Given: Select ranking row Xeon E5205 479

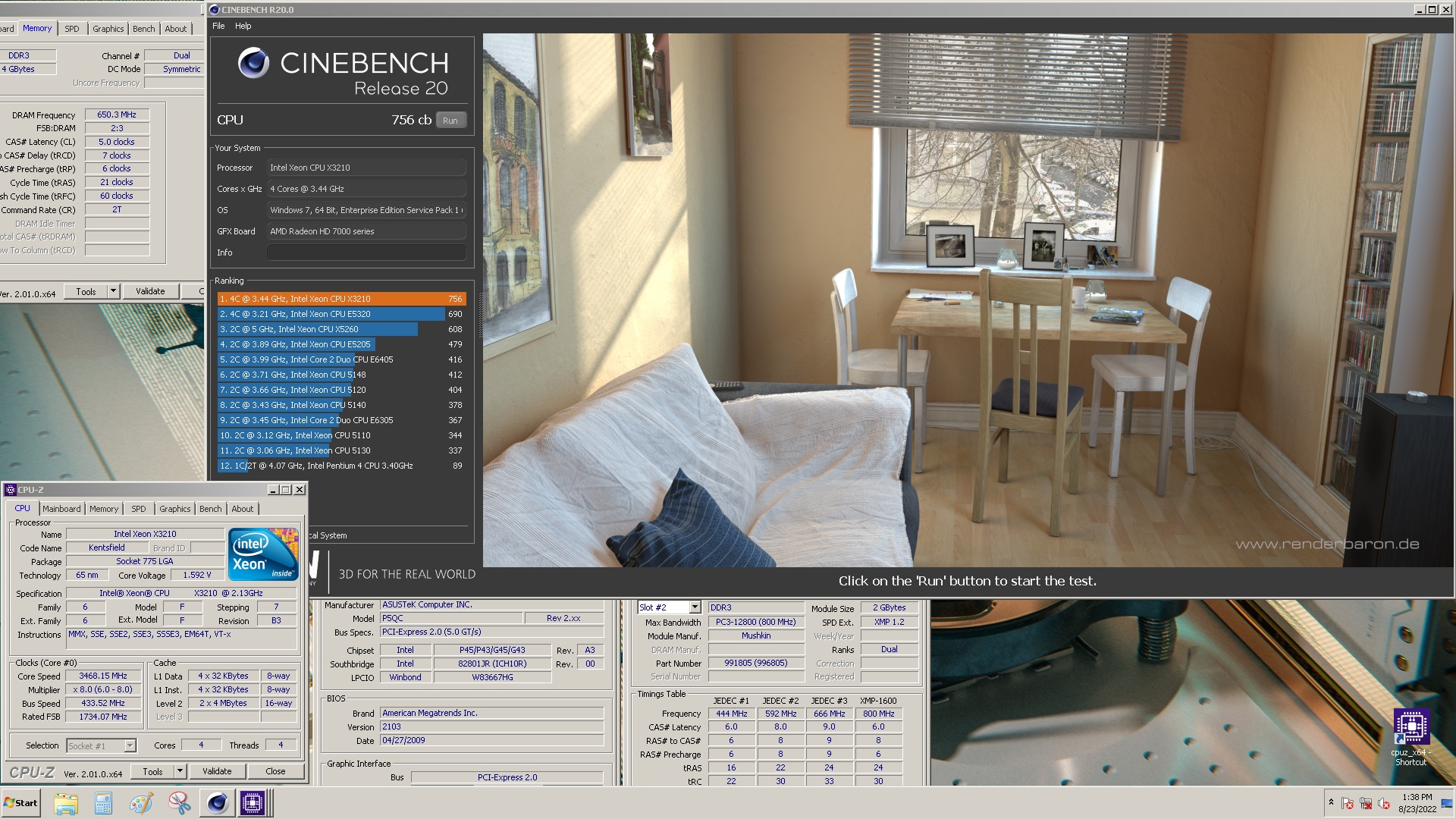Looking at the screenshot, I should pyautogui.click(x=341, y=344).
